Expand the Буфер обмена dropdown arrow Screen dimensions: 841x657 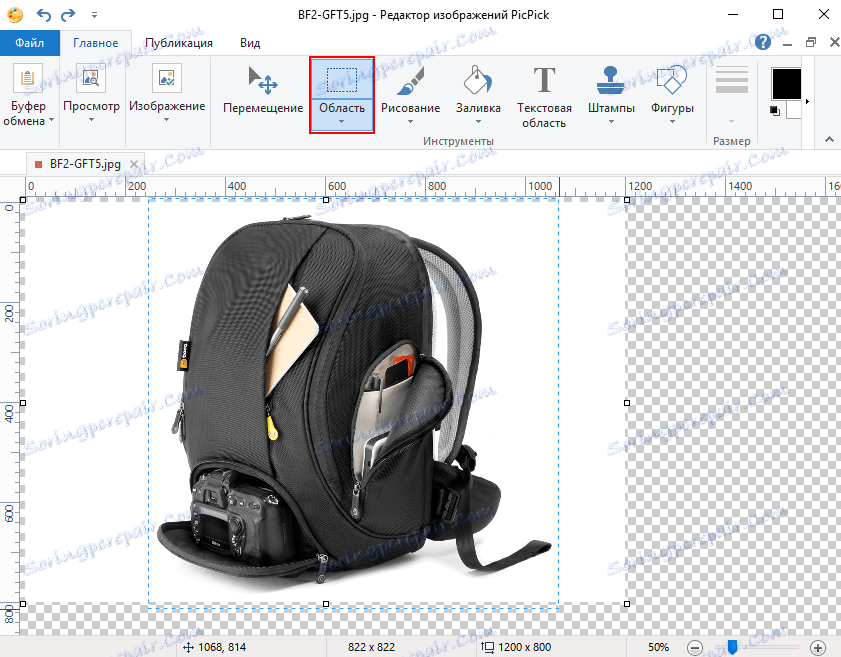51,120
